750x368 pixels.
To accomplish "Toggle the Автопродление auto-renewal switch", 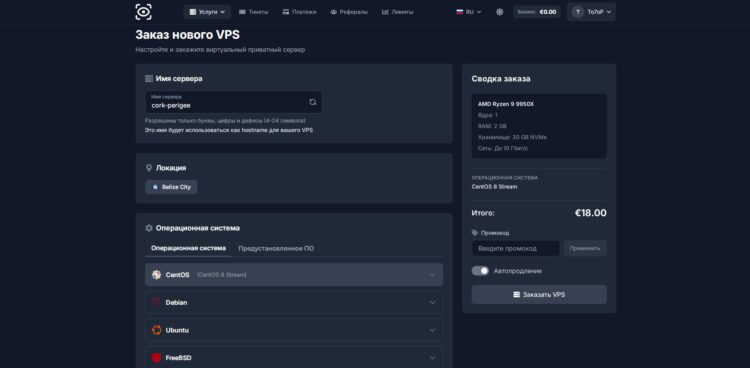I will coord(480,271).
